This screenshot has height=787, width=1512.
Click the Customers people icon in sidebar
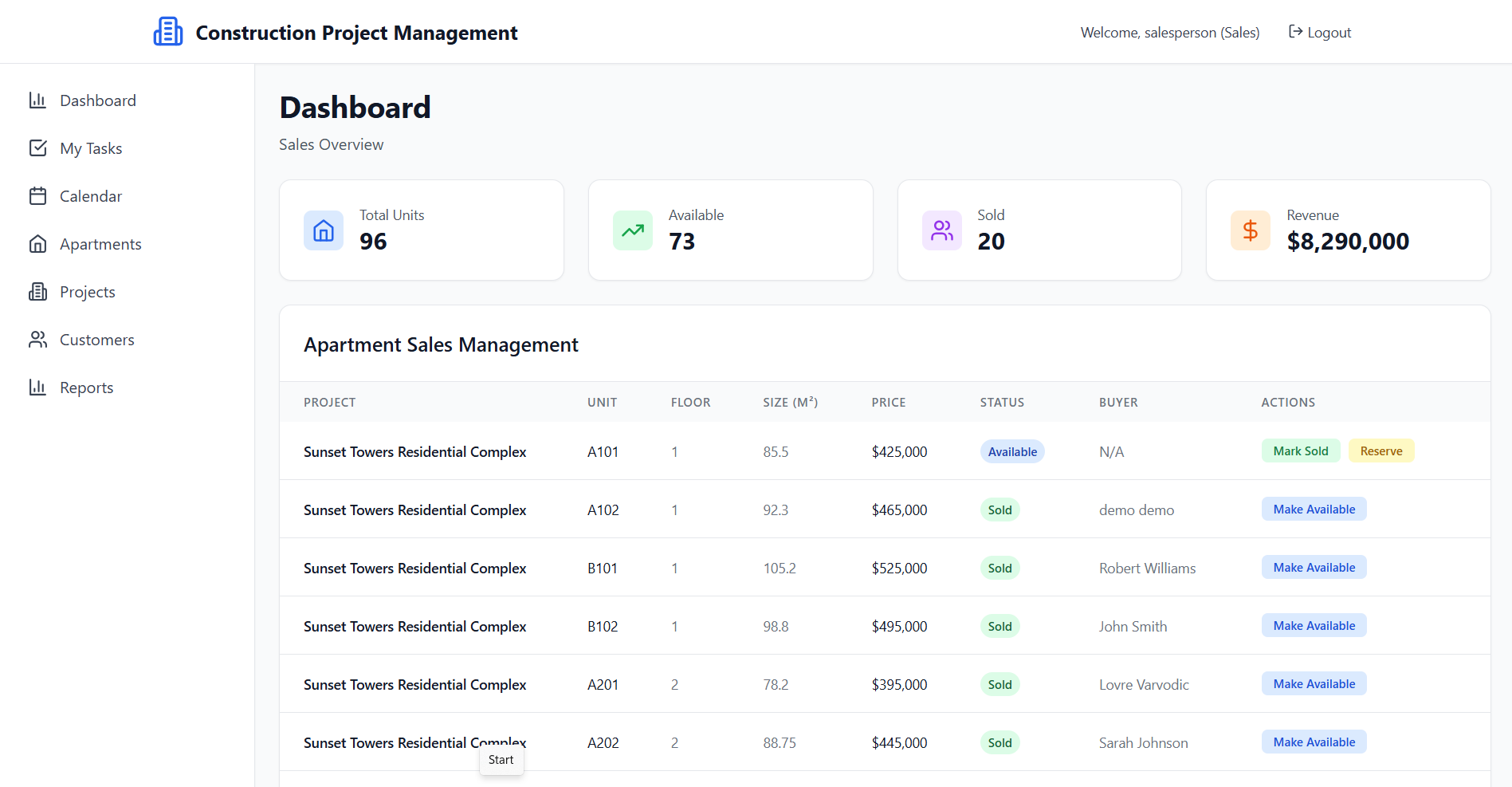tap(37, 340)
